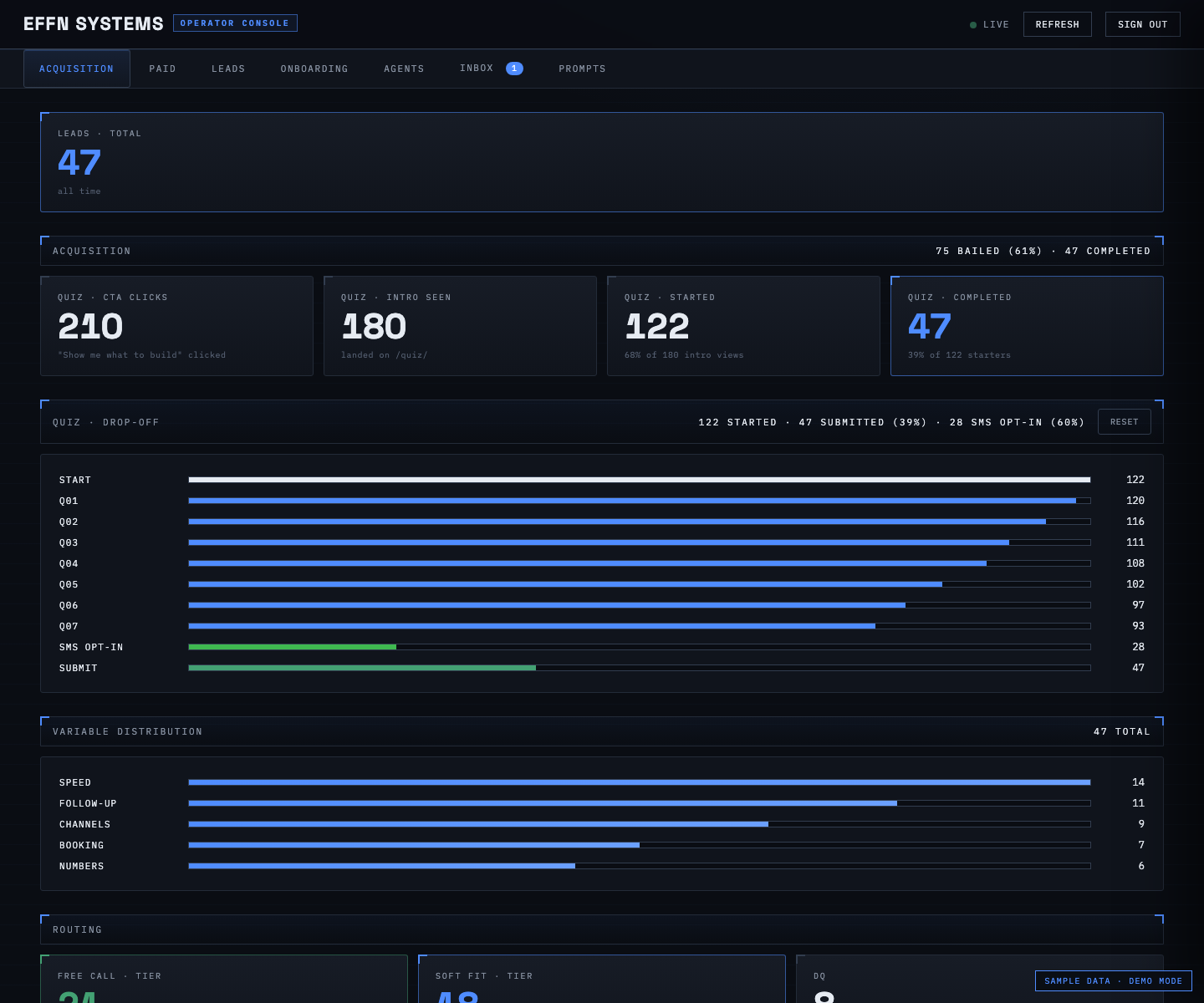Image resolution: width=1204 pixels, height=1003 pixels.
Task: Click the '39% of 122 starters' caption
Action: tap(959, 355)
